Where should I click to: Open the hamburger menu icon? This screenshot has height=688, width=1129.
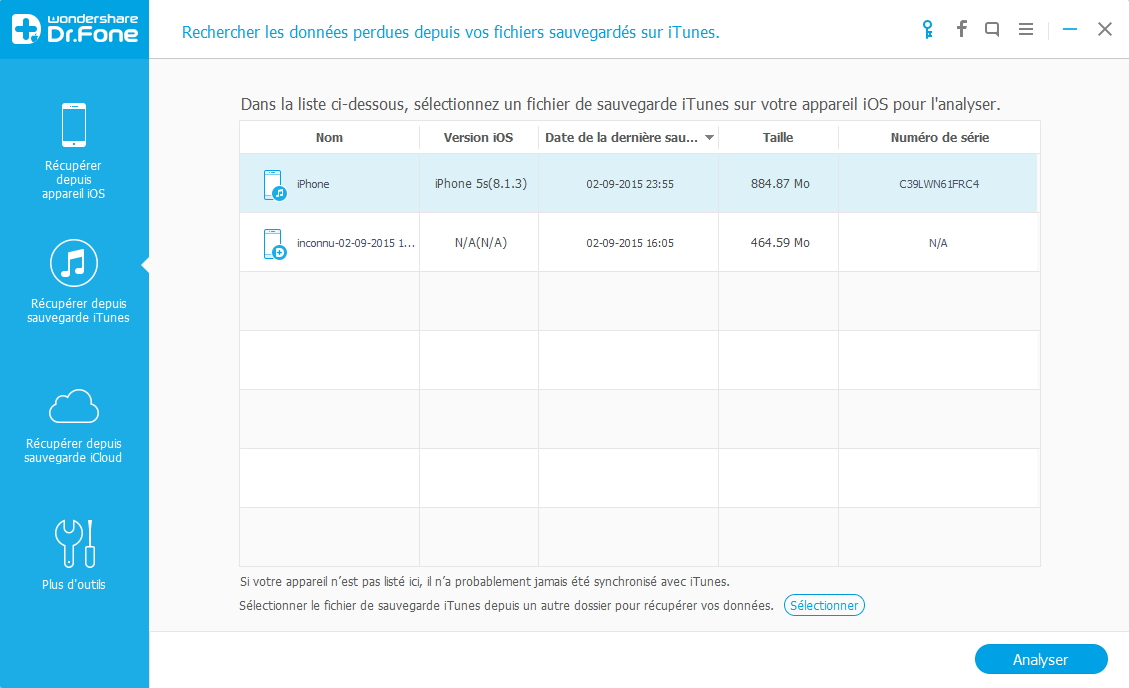coord(1025,29)
